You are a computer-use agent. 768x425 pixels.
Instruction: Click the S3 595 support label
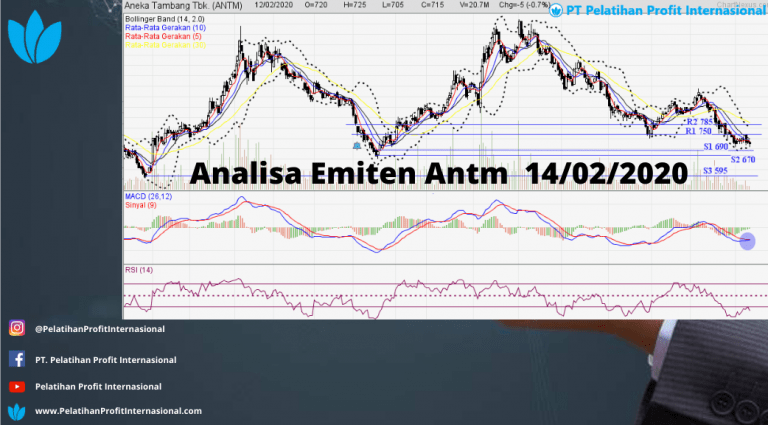pyautogui.click(x=714, y=171)
